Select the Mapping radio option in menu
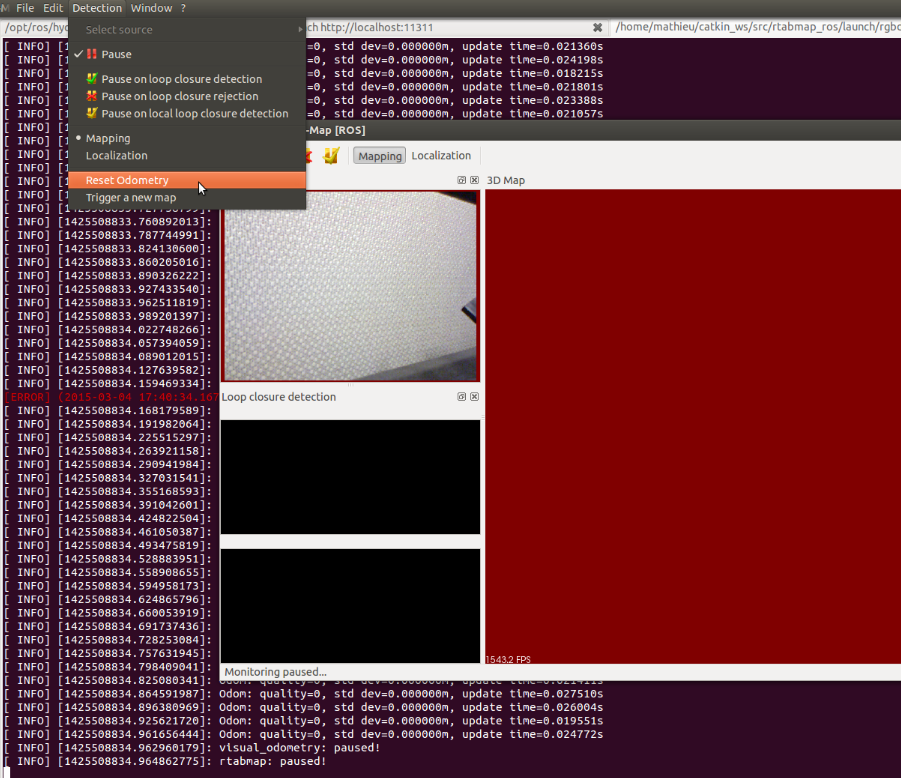The width and height of the screenshot is (901, 778). click(x=107, y=138)
